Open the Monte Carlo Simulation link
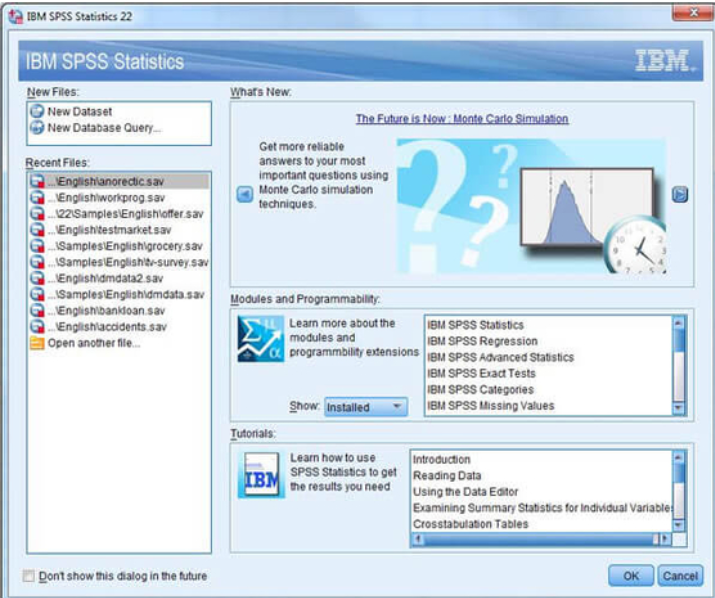Viewport: 715px width, 598px height. [462, 119]
